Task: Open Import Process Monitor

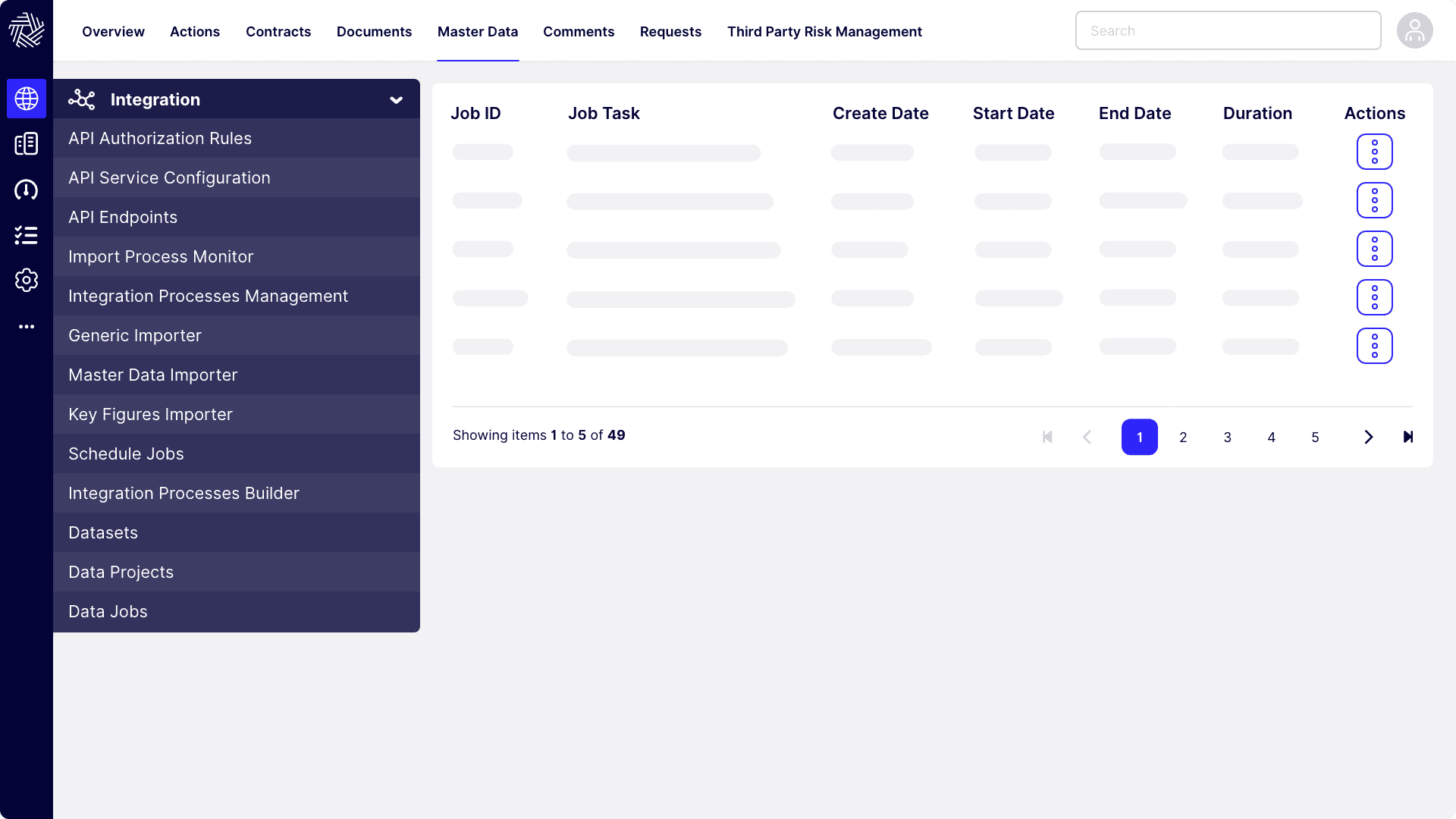Action: pos(237,256)
